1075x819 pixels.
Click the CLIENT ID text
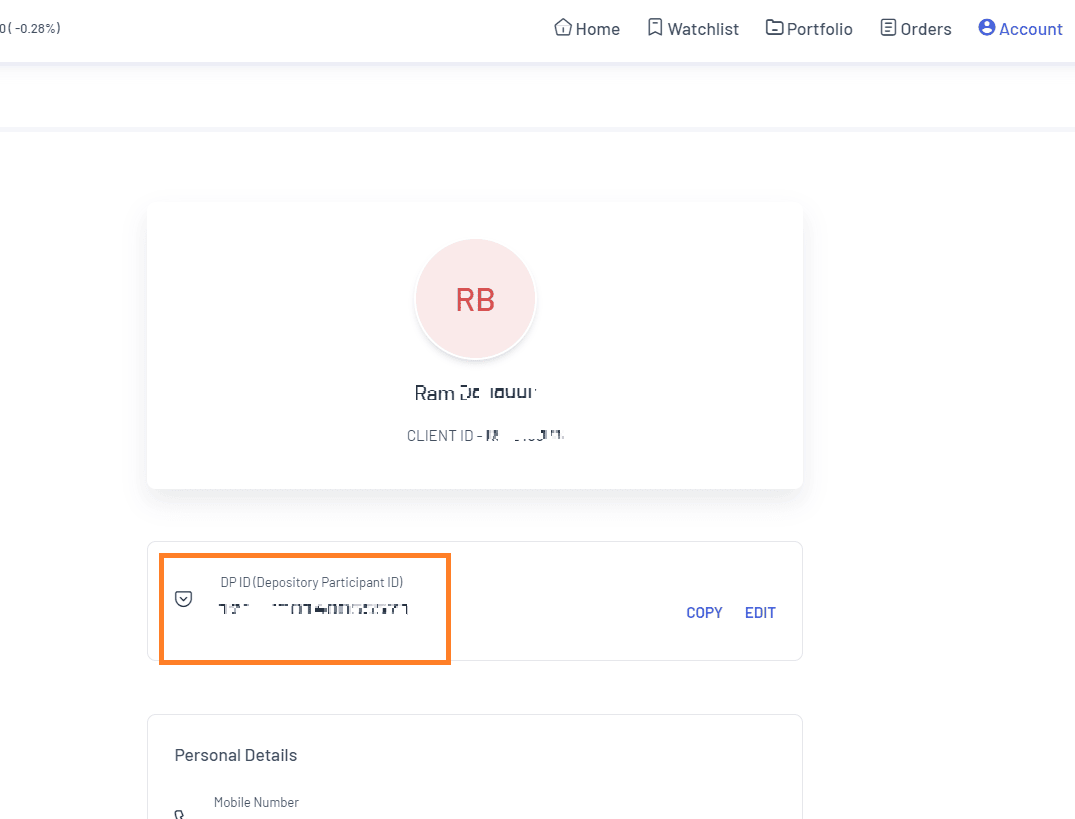click(x=485, y=436)
